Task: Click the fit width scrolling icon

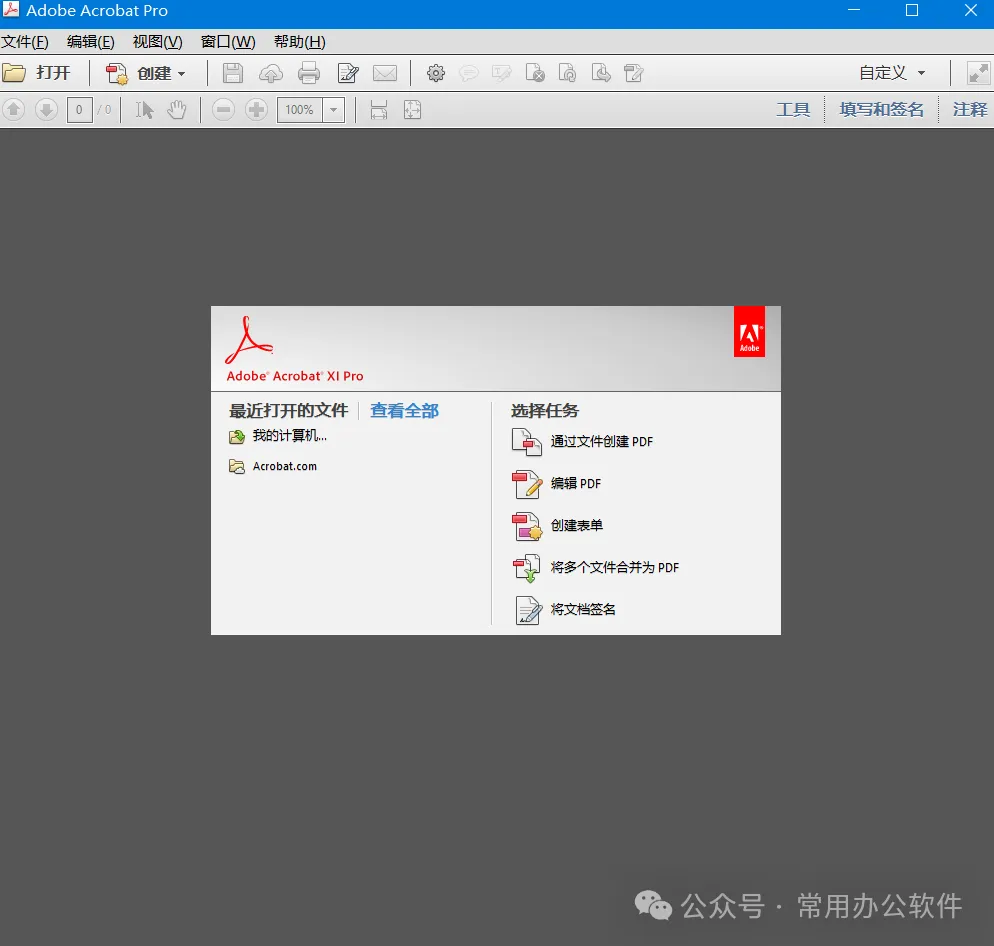Action: (x=379, y=110)
